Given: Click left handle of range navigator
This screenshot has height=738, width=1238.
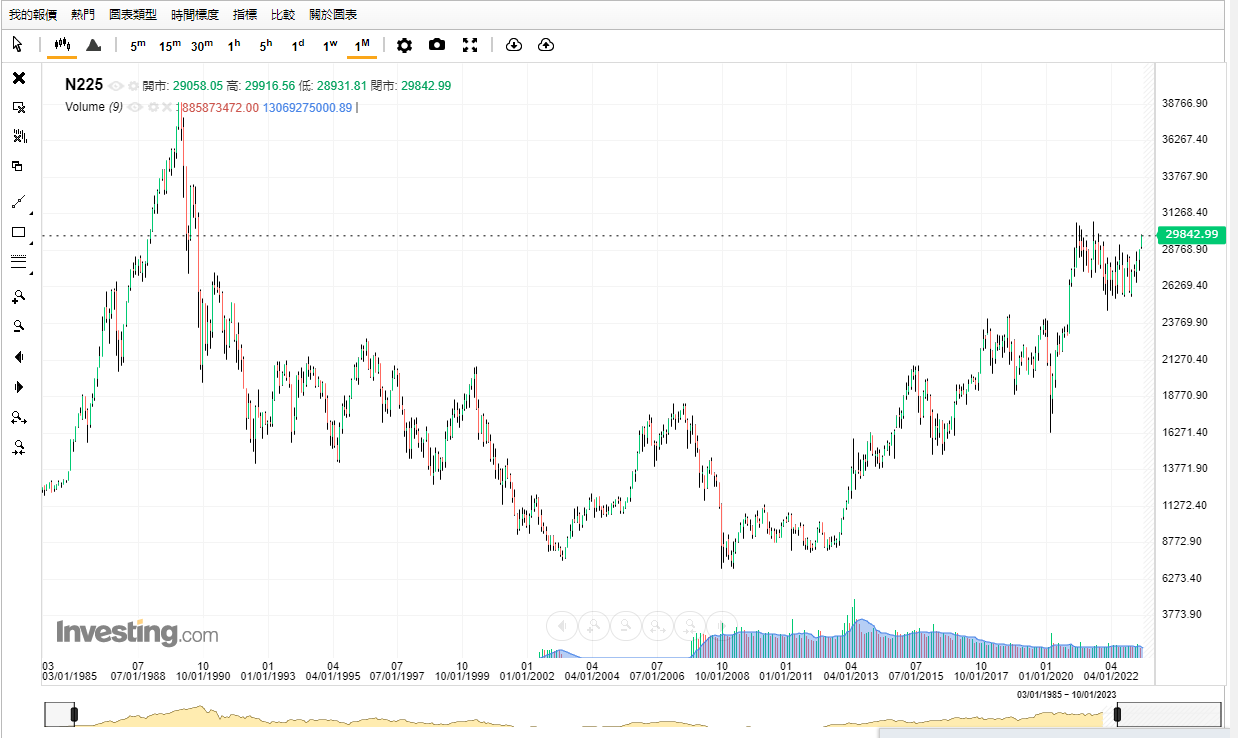Looking at the screenshot, I should pos(74,714).
